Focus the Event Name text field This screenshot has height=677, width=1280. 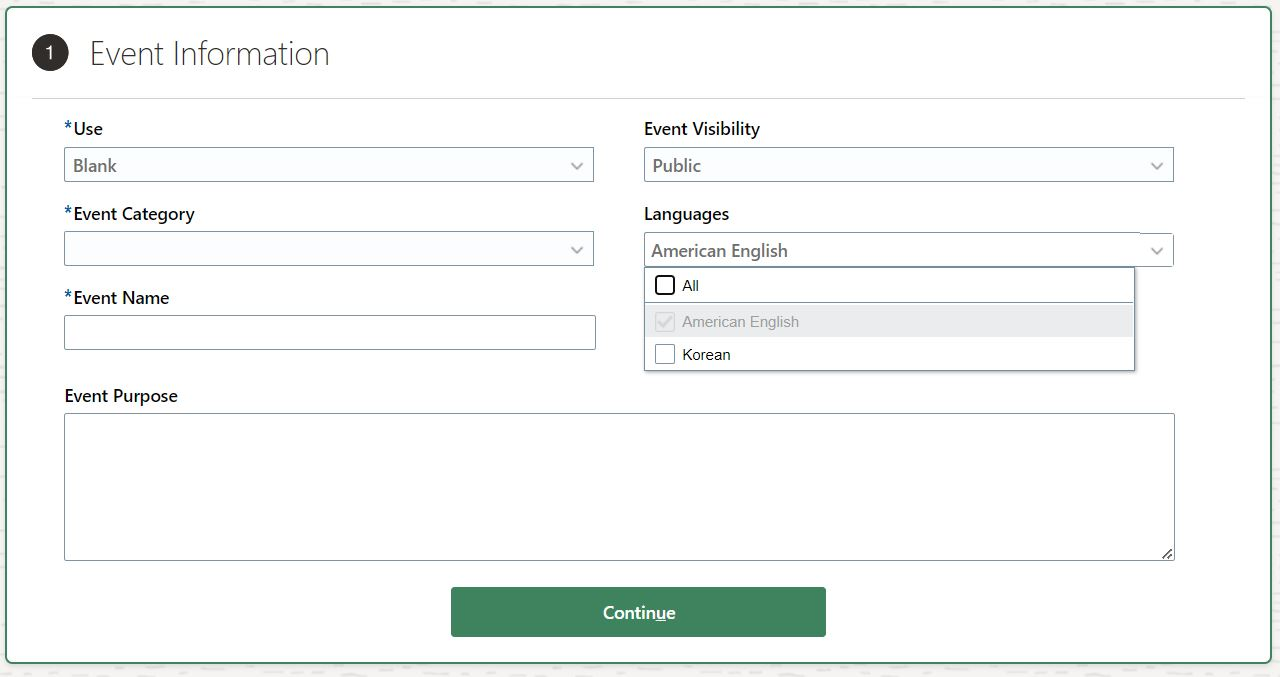pos(329,333)
